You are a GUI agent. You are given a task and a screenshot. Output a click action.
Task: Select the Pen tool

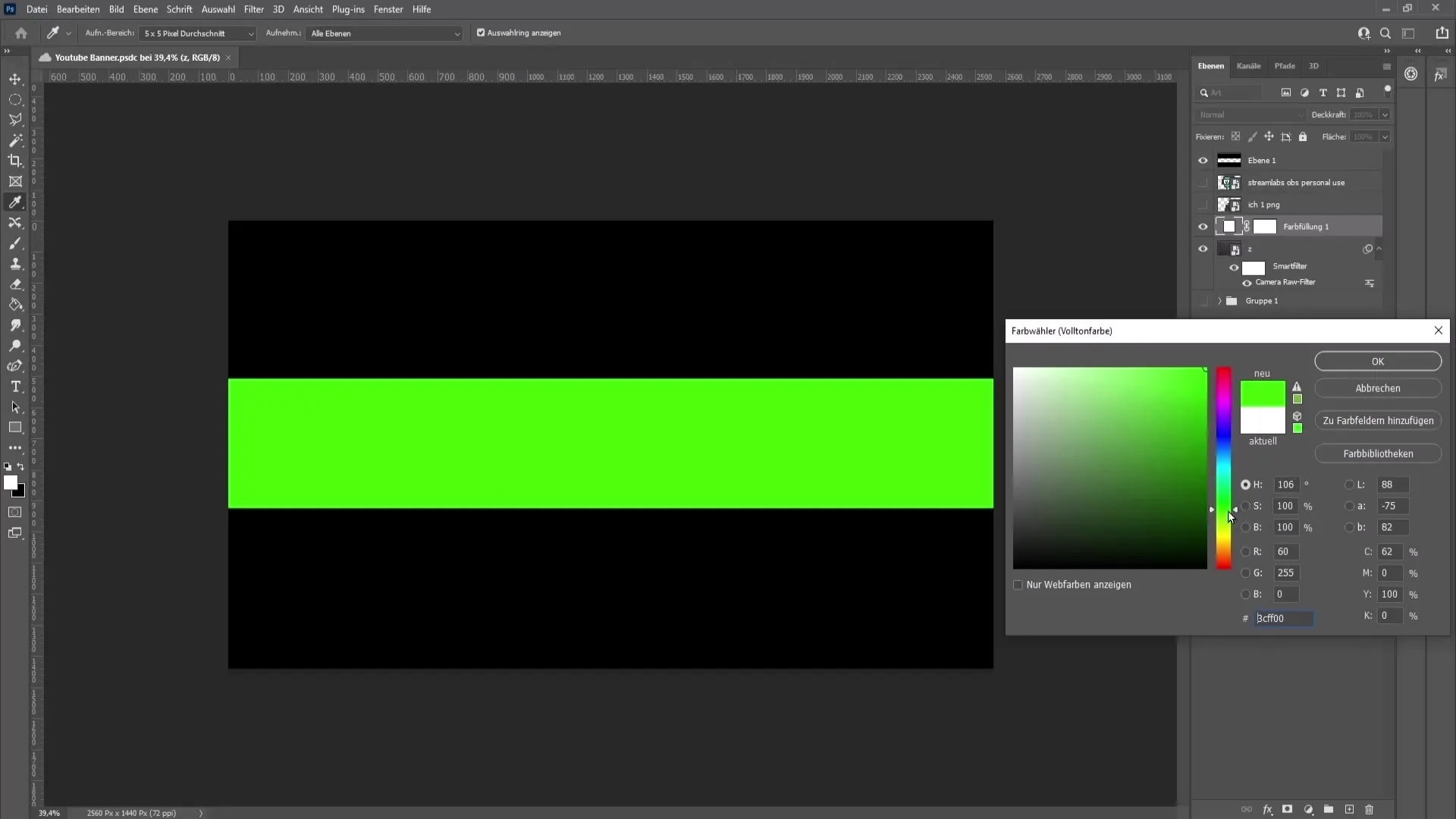tap(15, 366)
